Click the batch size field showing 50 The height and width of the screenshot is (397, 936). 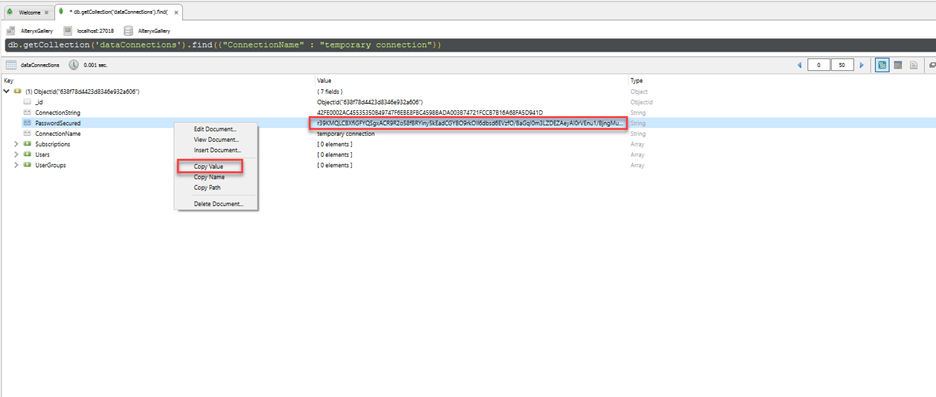842,65
